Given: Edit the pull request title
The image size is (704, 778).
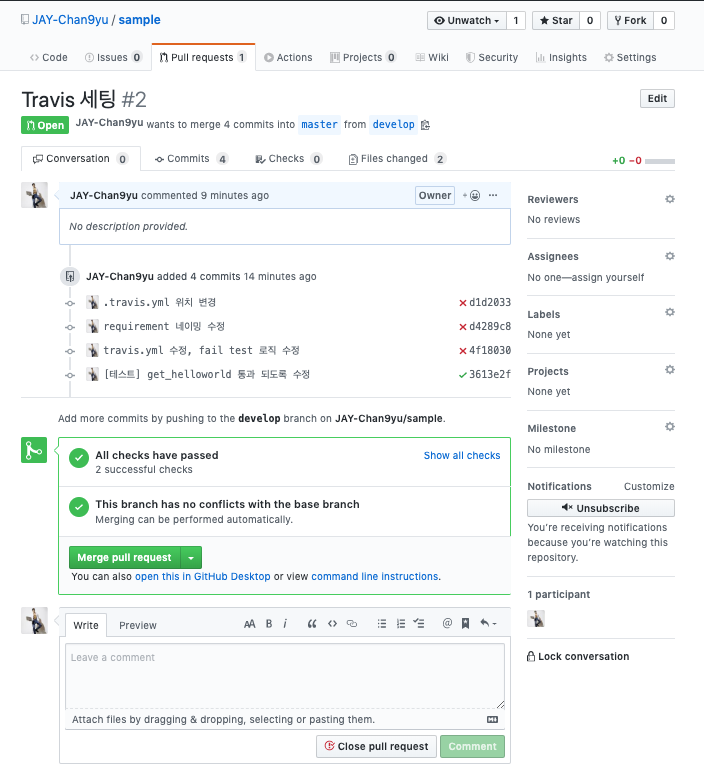Looking at the screenshot, I should [x=657, y=98].
